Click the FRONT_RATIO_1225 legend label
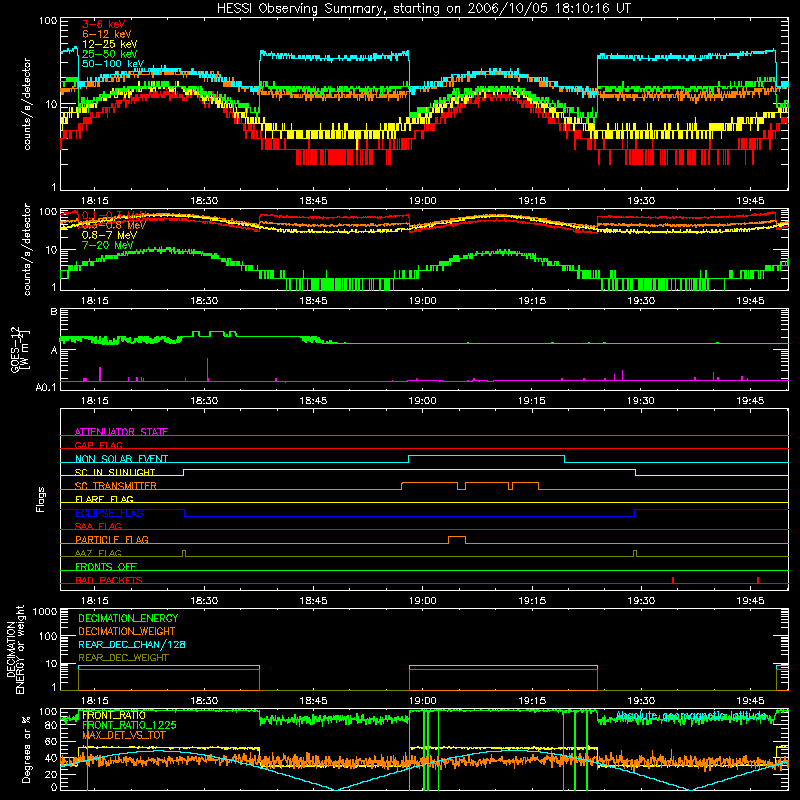 pyautogui.click(x=129, y=725)
